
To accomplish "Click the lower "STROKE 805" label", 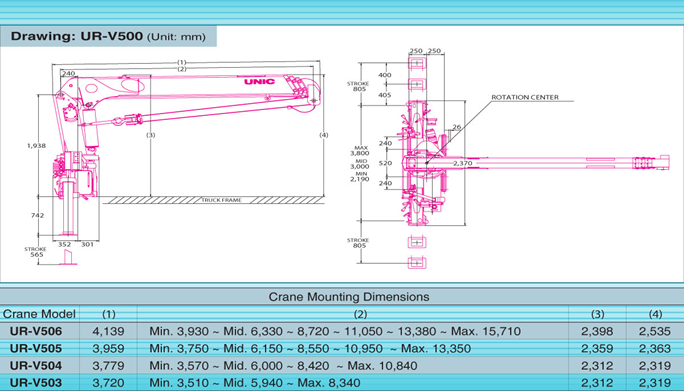I will 358,243.
